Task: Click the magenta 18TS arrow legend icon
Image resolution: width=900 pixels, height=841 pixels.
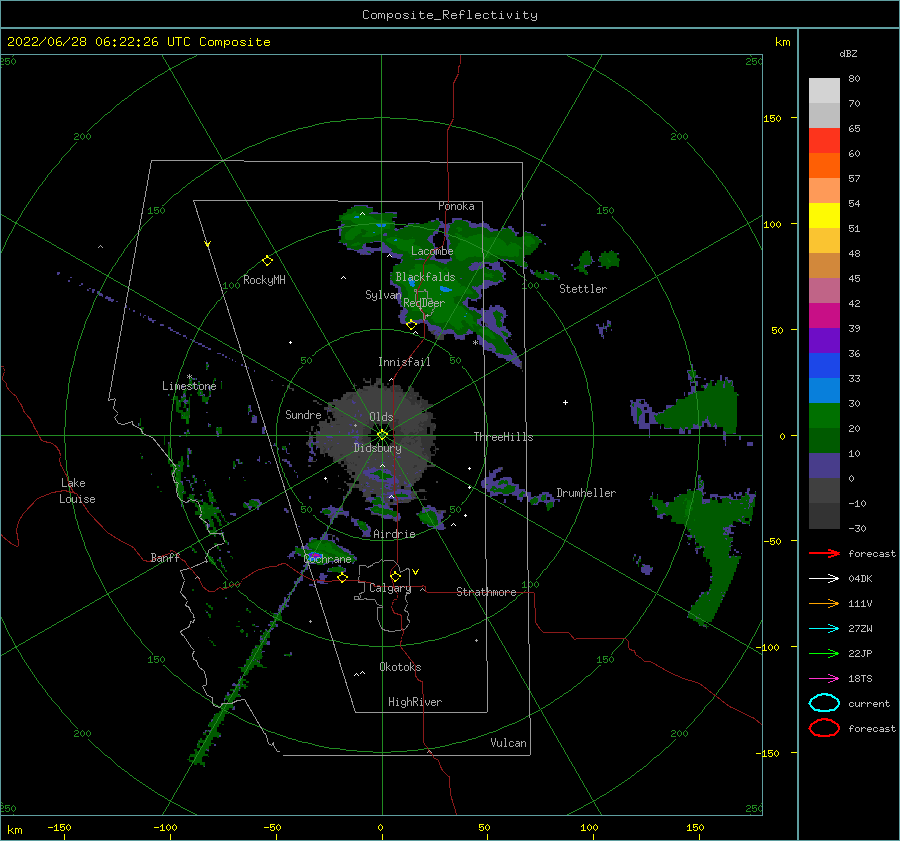Action: [824, 679]
